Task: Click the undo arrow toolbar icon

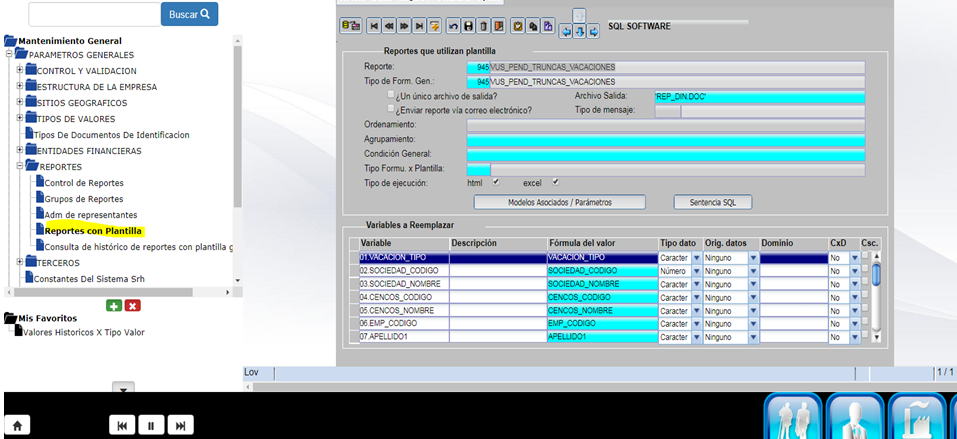Action: click(453, 26)
